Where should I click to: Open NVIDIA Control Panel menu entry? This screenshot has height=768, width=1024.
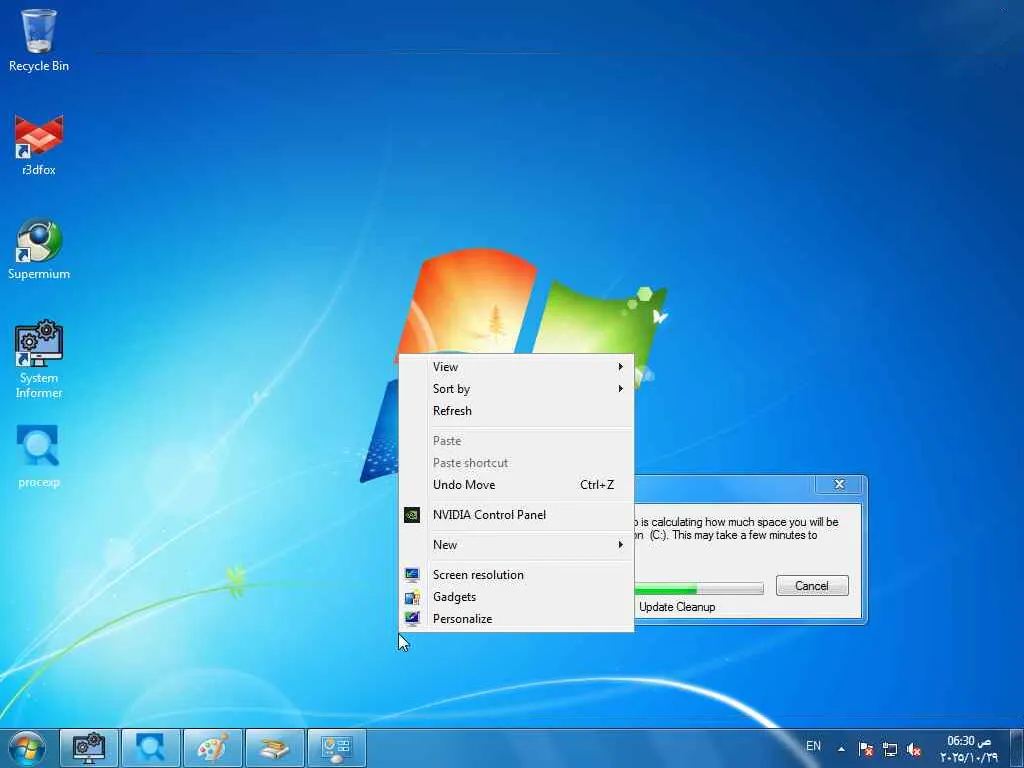click(516, 515)
